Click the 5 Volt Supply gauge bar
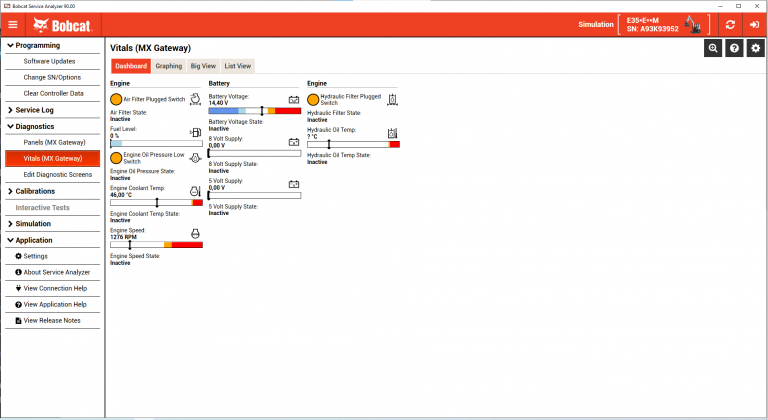768x420 pixels. [x=255, y=196]
